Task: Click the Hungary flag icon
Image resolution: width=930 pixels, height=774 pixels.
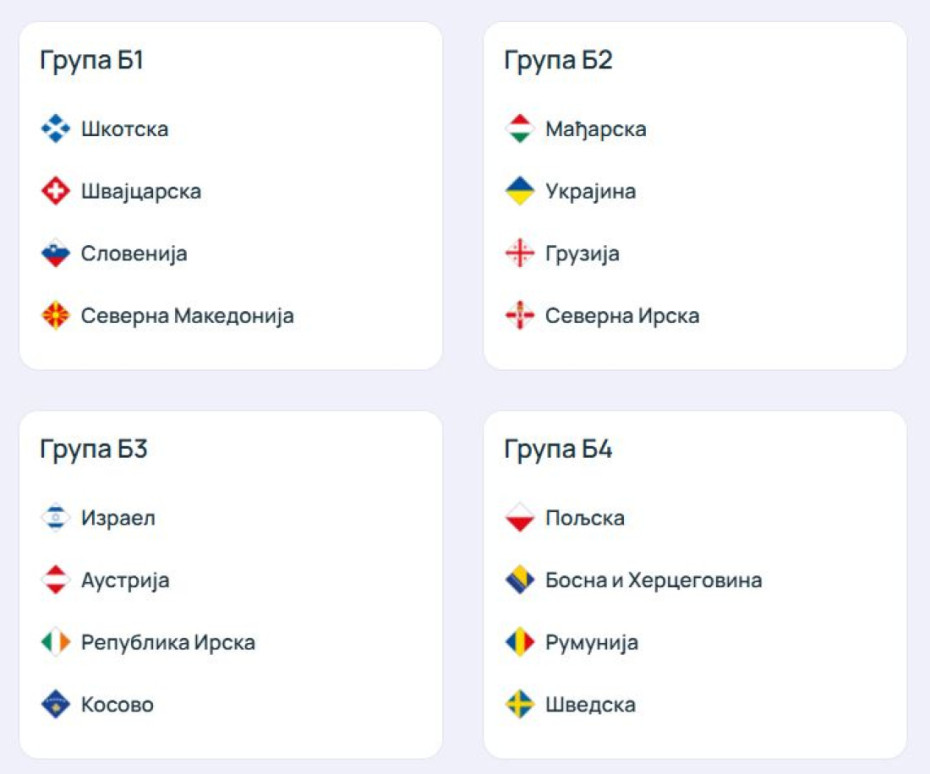Action: coord(520,129)
